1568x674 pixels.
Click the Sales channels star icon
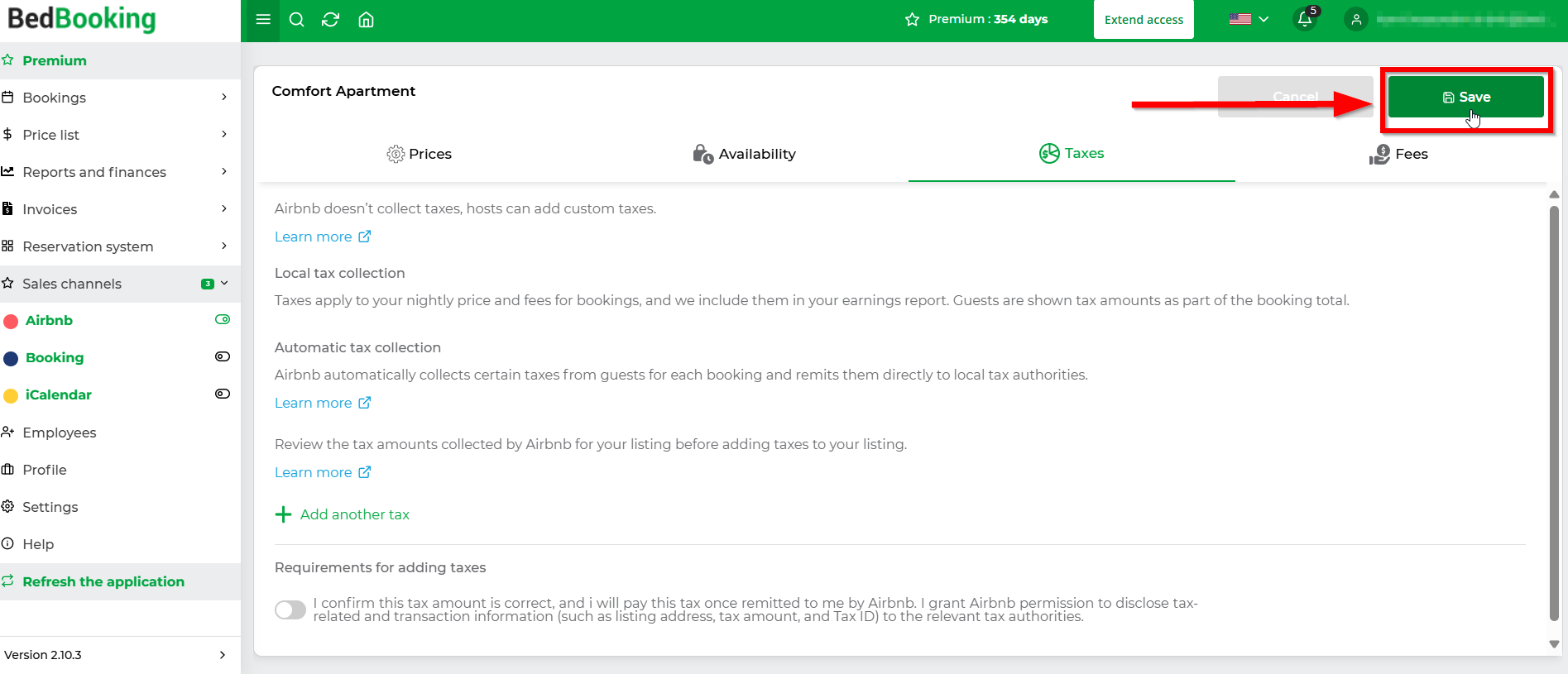click(7, 283)
